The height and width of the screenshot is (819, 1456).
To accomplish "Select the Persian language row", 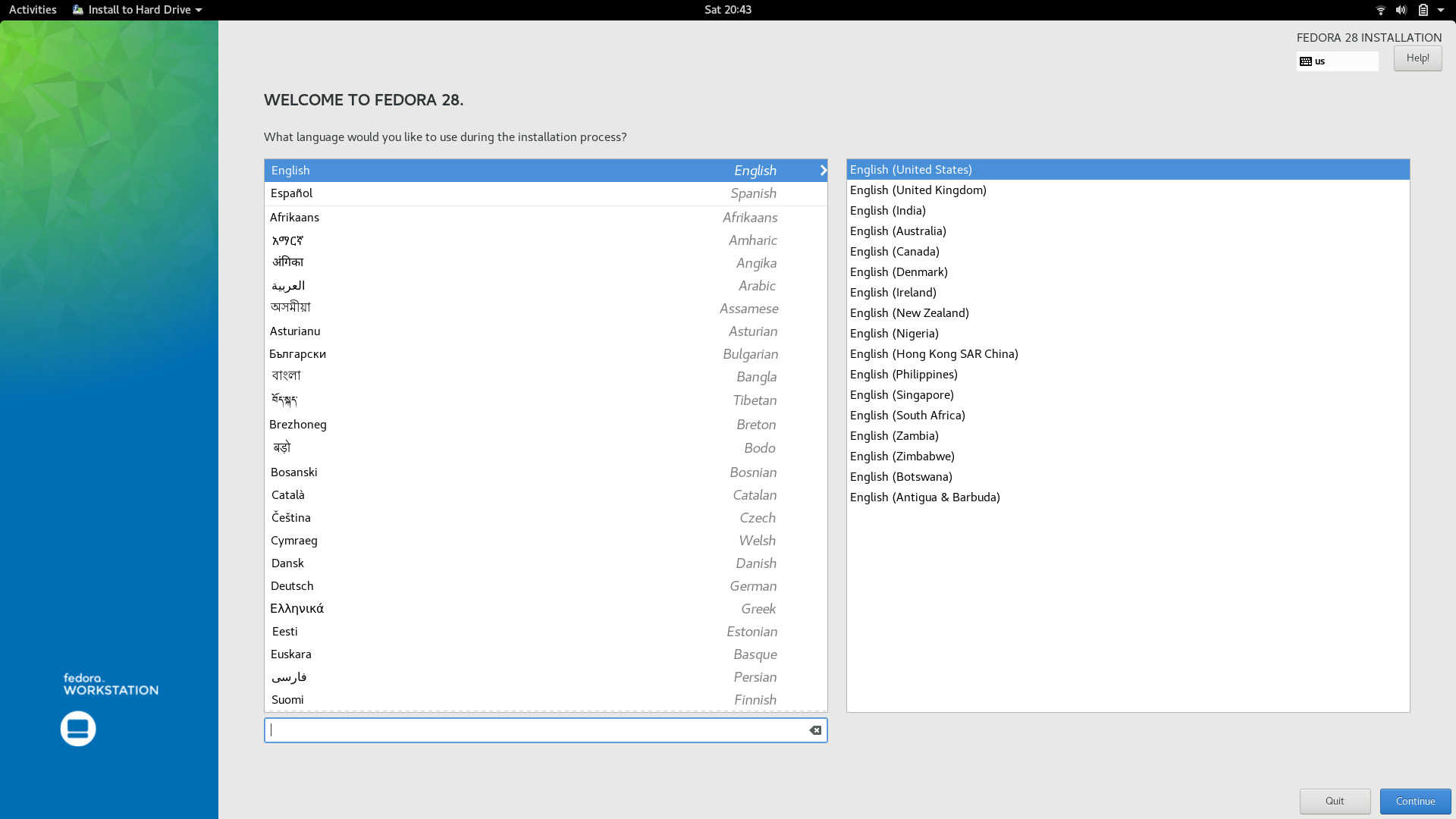I will 545,677.
